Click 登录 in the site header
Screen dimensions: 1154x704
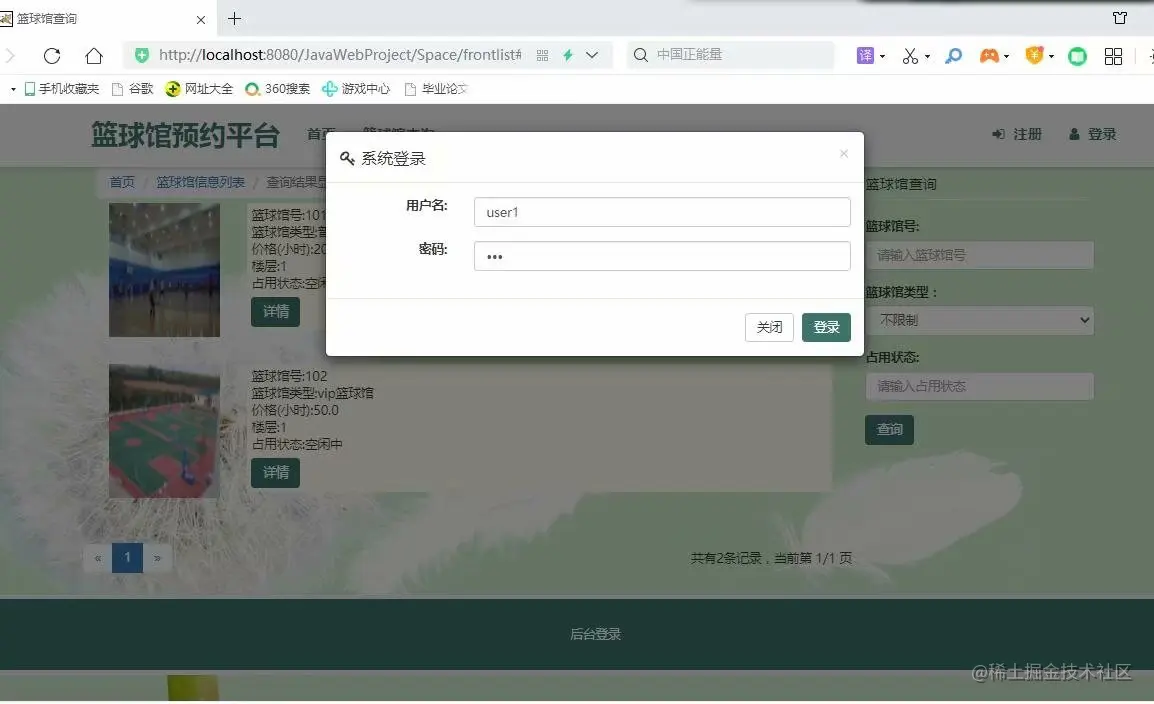(1093, 135)
